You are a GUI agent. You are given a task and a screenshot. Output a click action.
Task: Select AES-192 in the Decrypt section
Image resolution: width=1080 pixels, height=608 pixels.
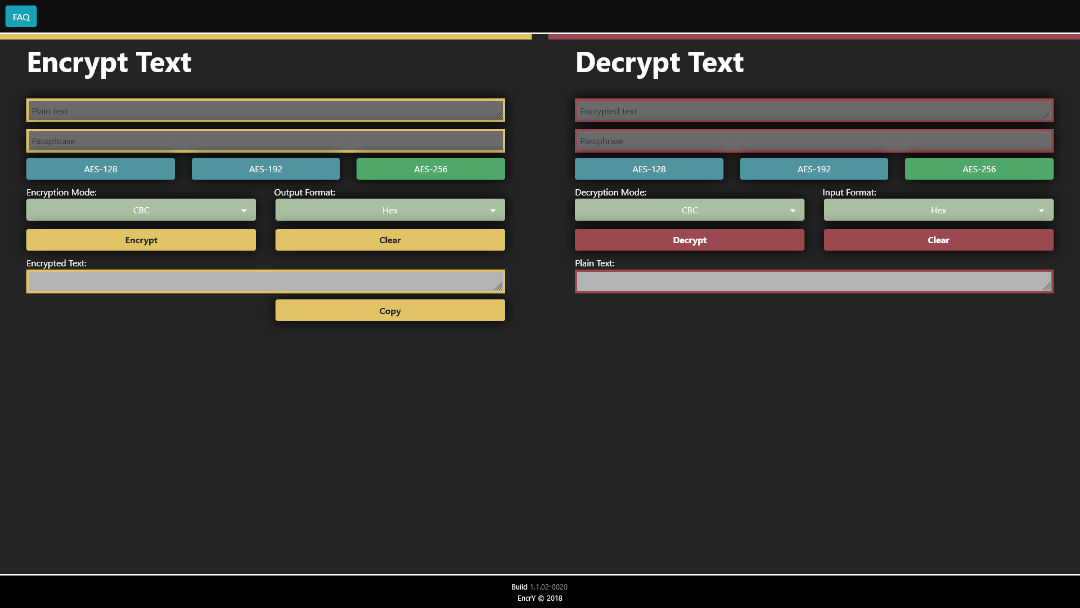pos(814,169)
